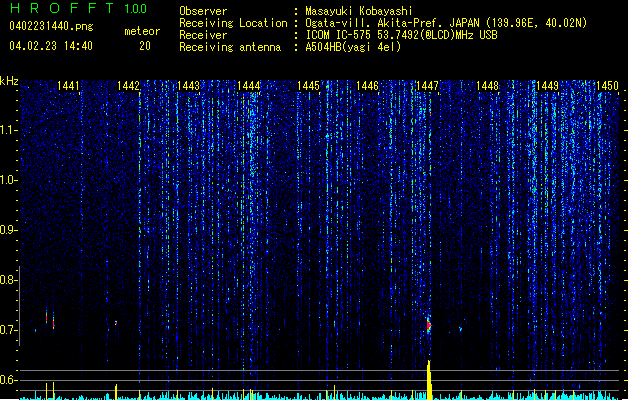Click the meteor count value 20
This screenshot has height=400, width=629.
[x=145, y=46]
